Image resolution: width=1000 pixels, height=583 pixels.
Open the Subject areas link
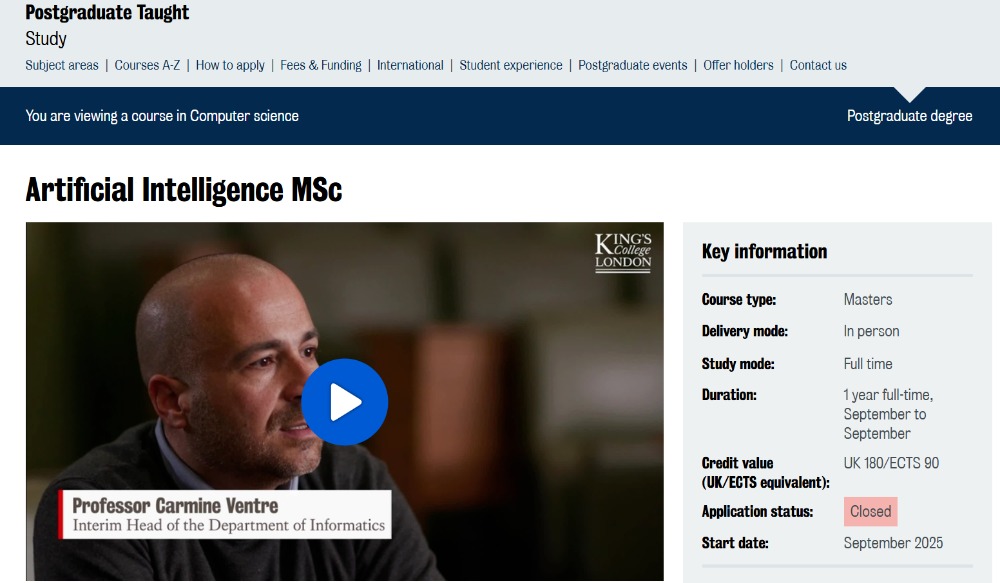[x=62, y=65]
